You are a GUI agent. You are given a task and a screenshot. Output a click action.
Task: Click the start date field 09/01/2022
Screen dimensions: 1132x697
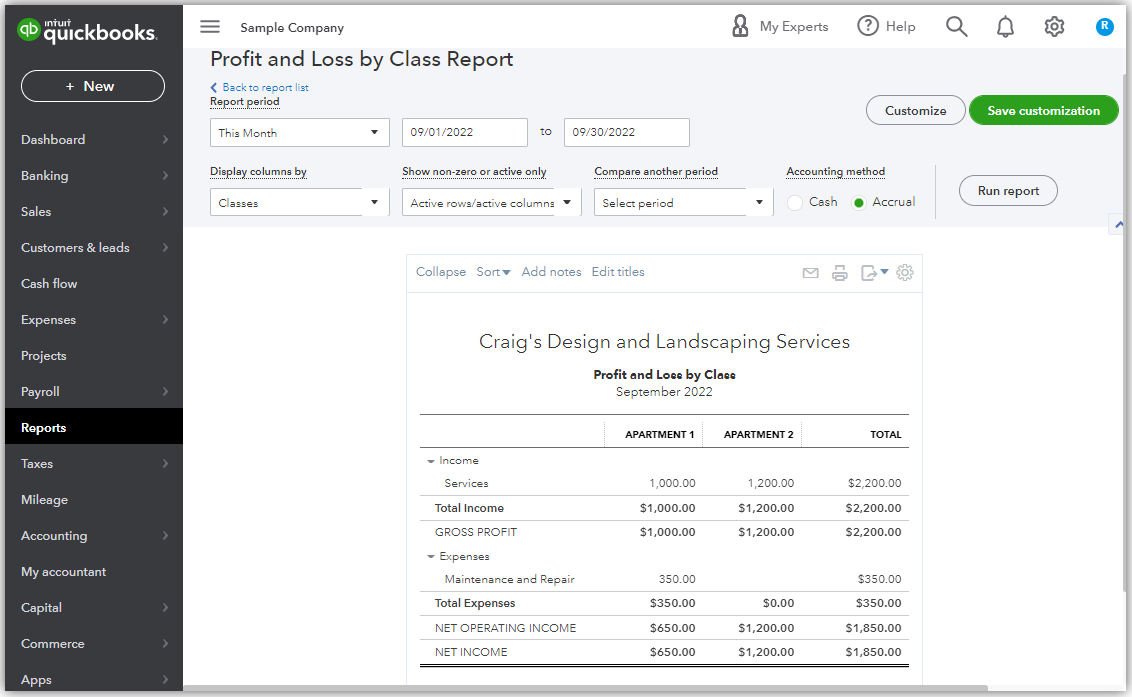tap(464, 133)
